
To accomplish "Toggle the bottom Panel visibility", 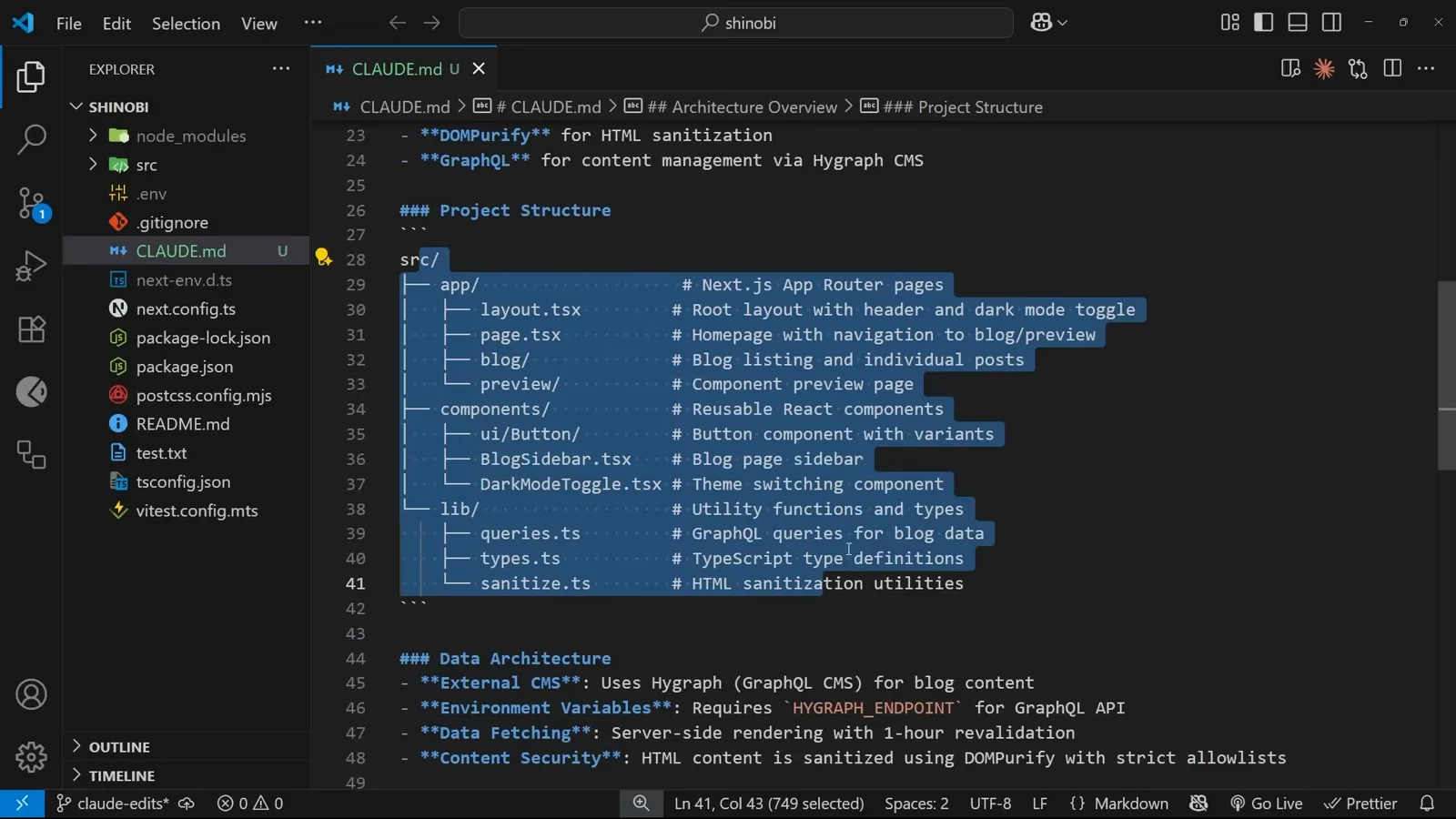I will 1298,23.
